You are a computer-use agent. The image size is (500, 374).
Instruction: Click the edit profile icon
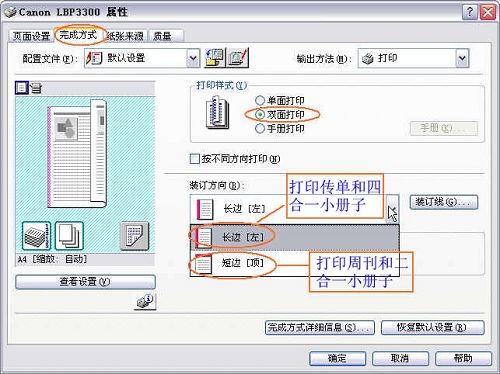pyautogui.click(x=238, y=58)
